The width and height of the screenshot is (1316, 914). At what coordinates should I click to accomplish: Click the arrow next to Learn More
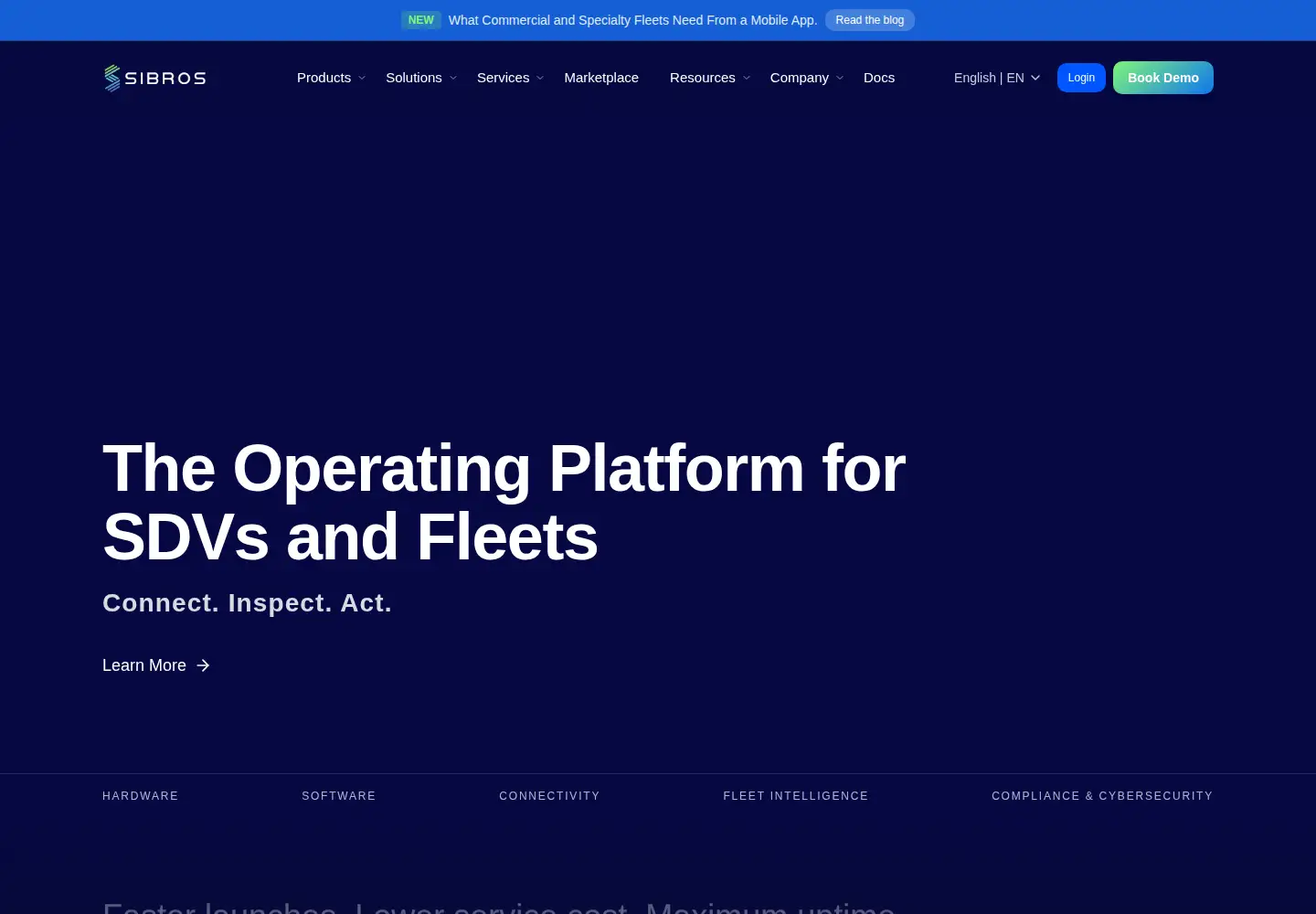coord(203,665)
